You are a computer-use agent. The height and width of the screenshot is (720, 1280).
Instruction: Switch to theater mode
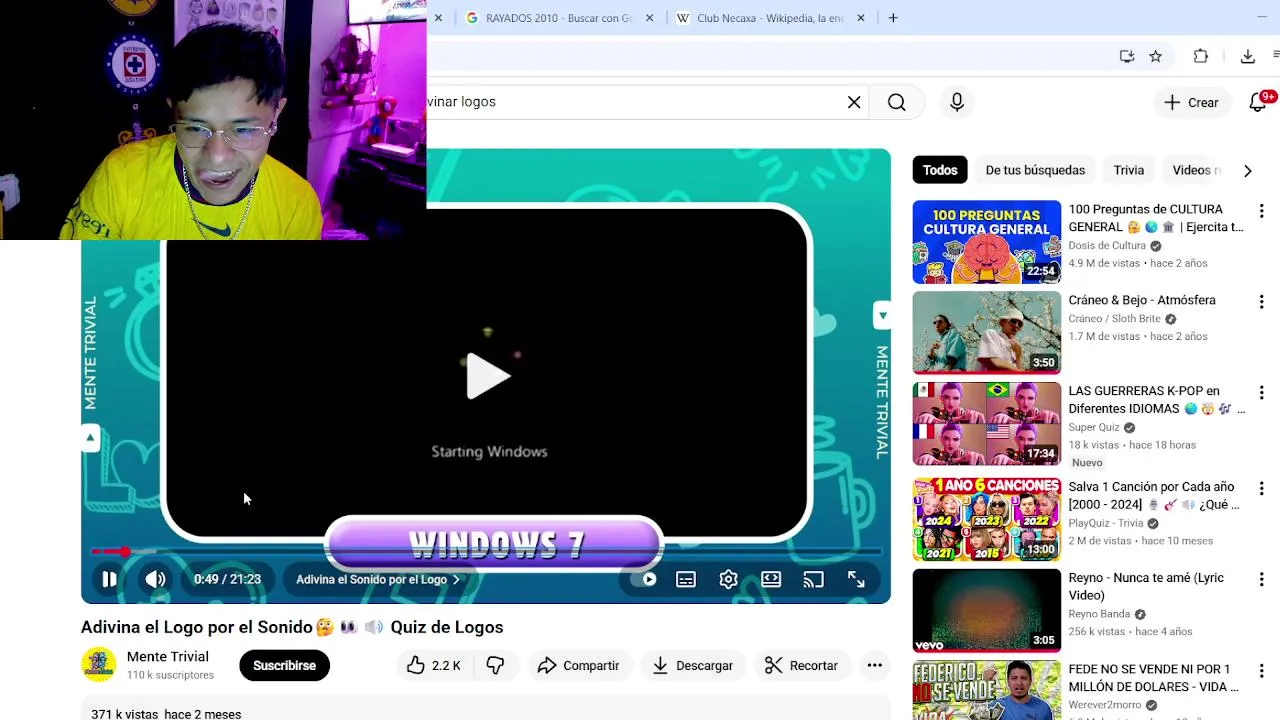pos(771,579)
